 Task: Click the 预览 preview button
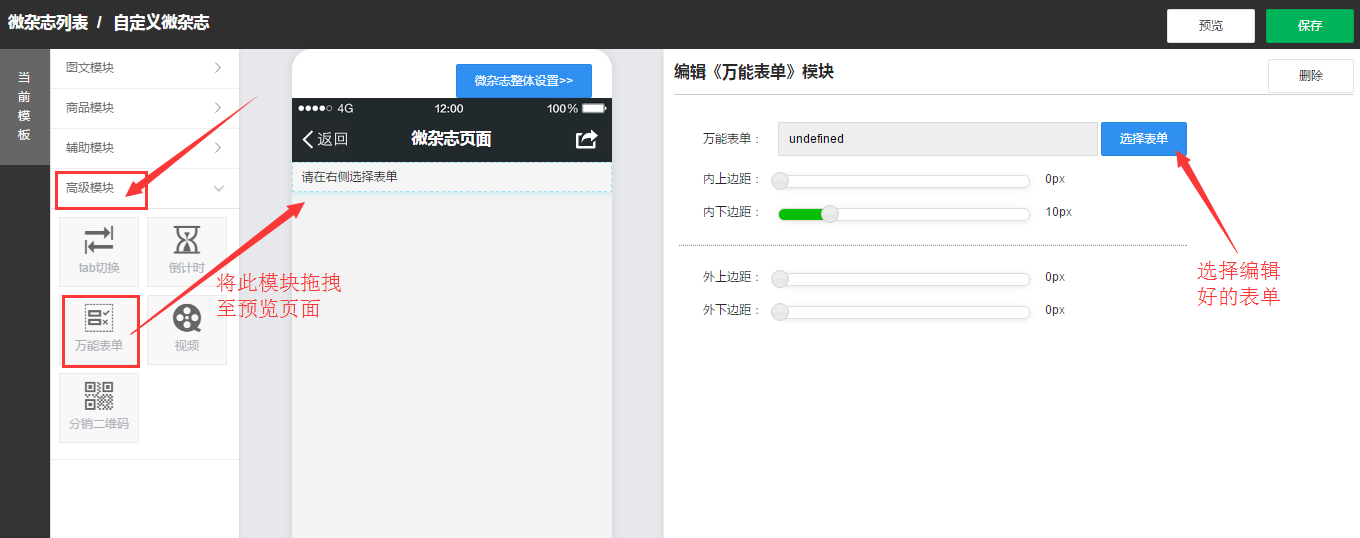(x=1210, y=26)
